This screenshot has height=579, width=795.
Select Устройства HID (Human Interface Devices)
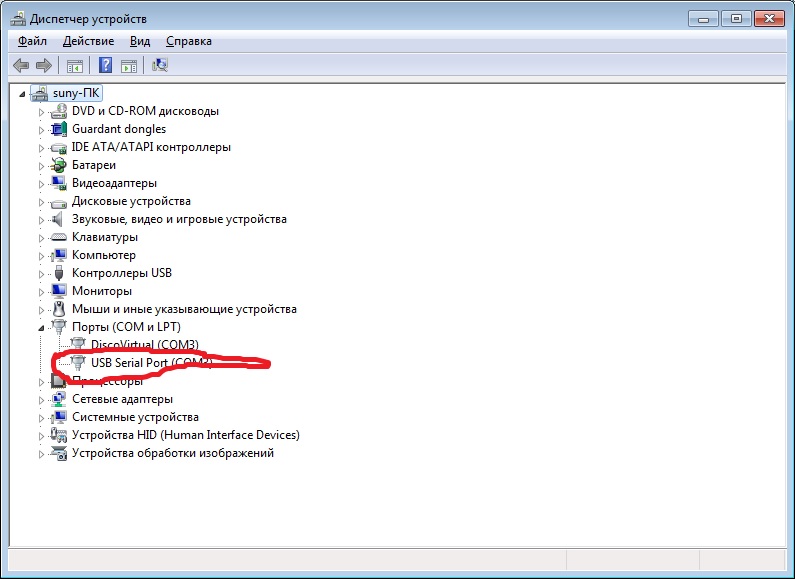(185, 435)
